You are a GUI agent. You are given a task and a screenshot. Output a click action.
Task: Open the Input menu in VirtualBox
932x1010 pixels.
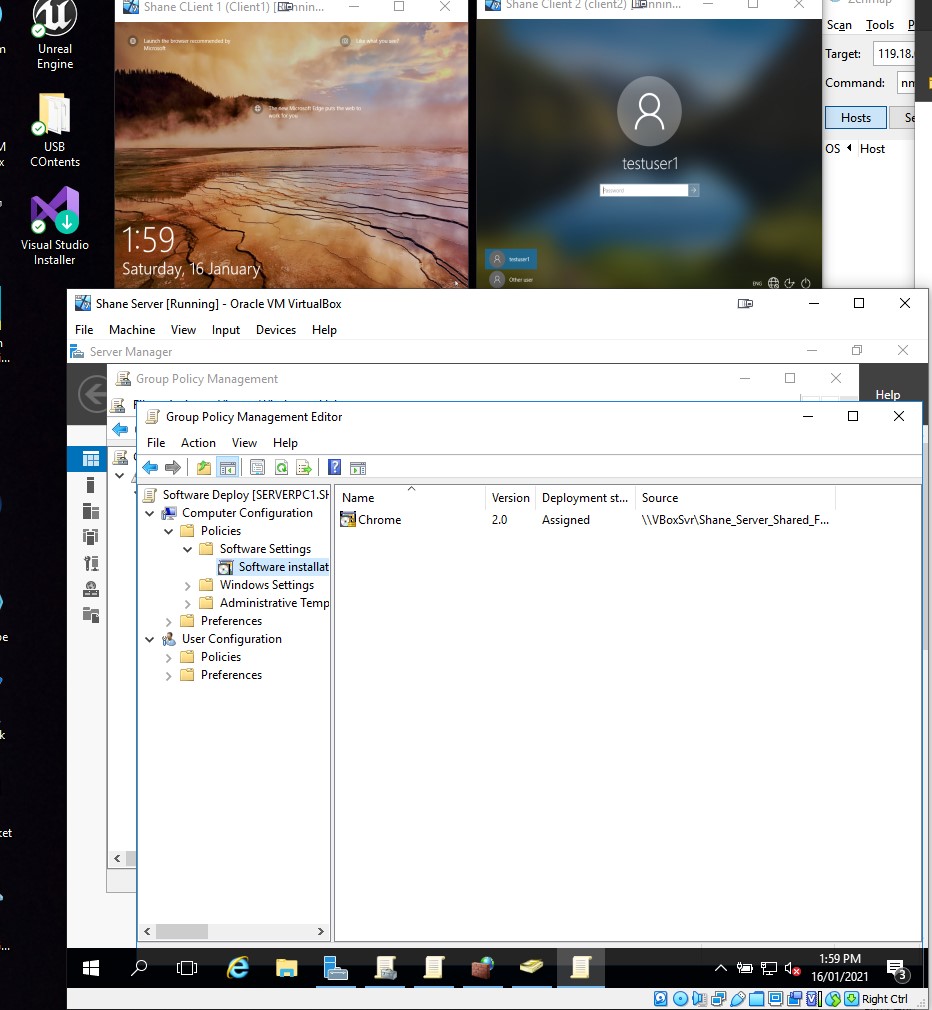tap(225, 330)
